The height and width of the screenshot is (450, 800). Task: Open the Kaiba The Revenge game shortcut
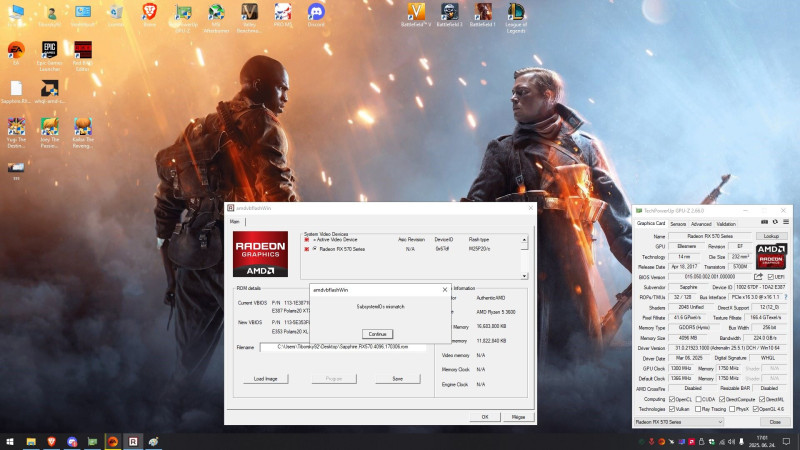83,133
